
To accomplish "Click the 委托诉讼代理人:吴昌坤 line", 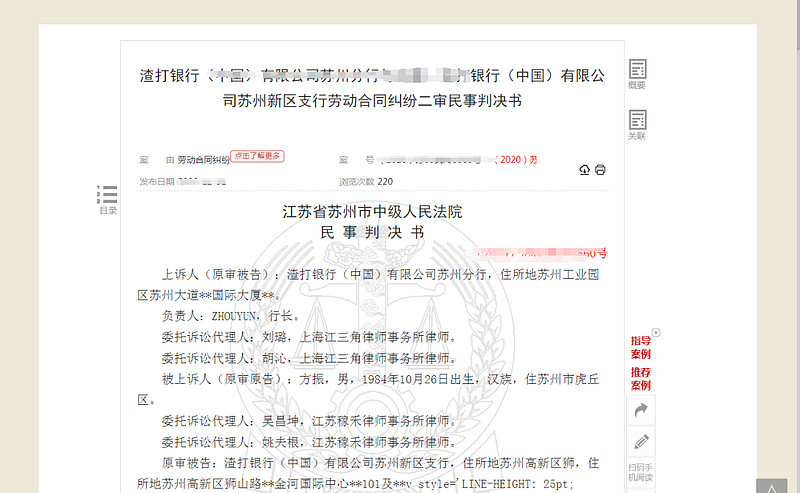I will [x=309, y=421].
